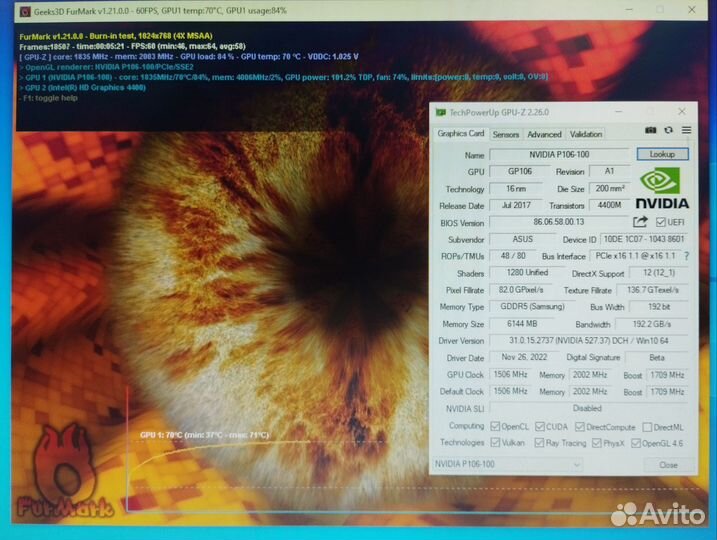Click the Pixel Fillrate field 82.0 GPixel/s
This screenshot has height=540, width=717.
tap(520, 290)
